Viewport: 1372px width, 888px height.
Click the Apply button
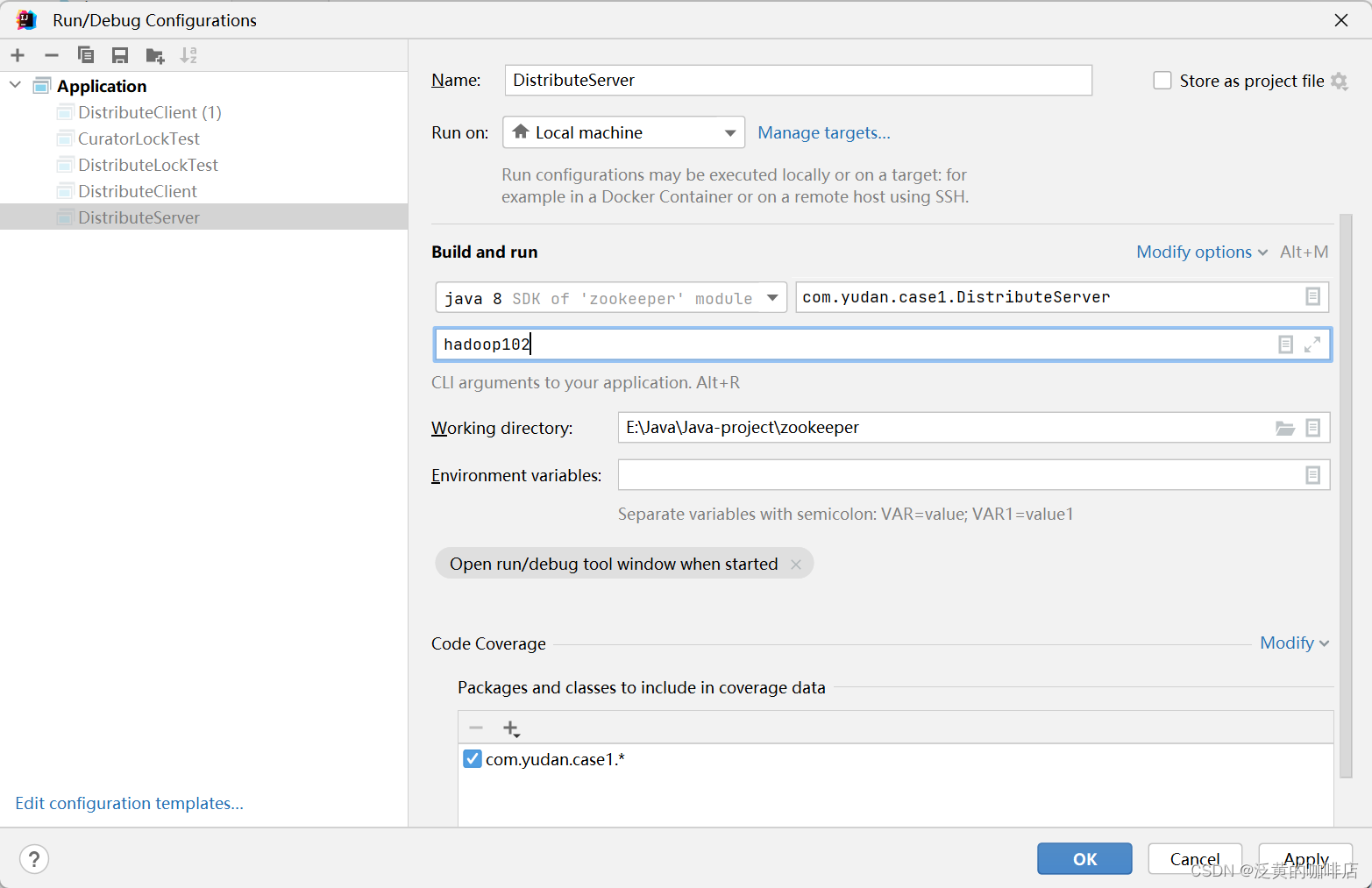point(1306,859)
